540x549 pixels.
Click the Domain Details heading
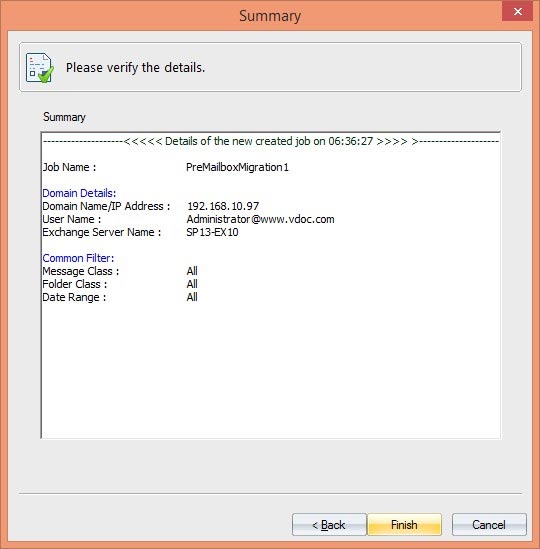[79, 193]
